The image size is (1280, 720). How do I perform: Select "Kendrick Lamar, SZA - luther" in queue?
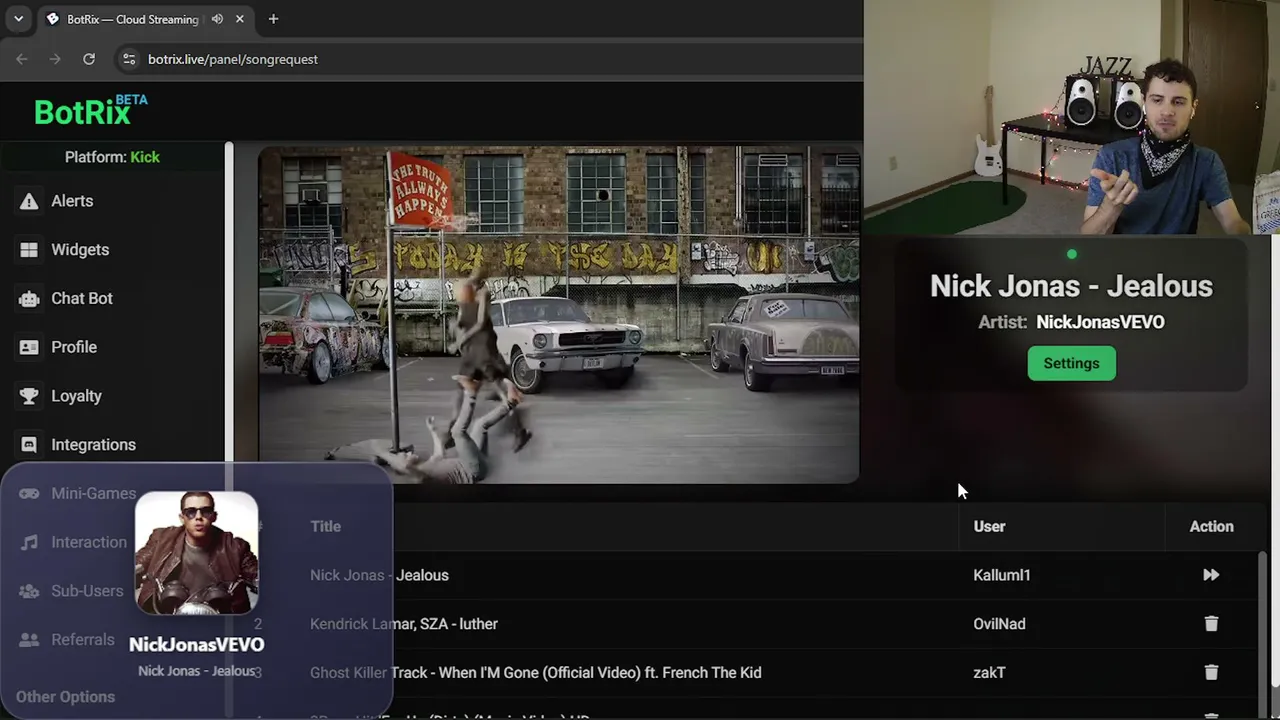tap(404, 624)
